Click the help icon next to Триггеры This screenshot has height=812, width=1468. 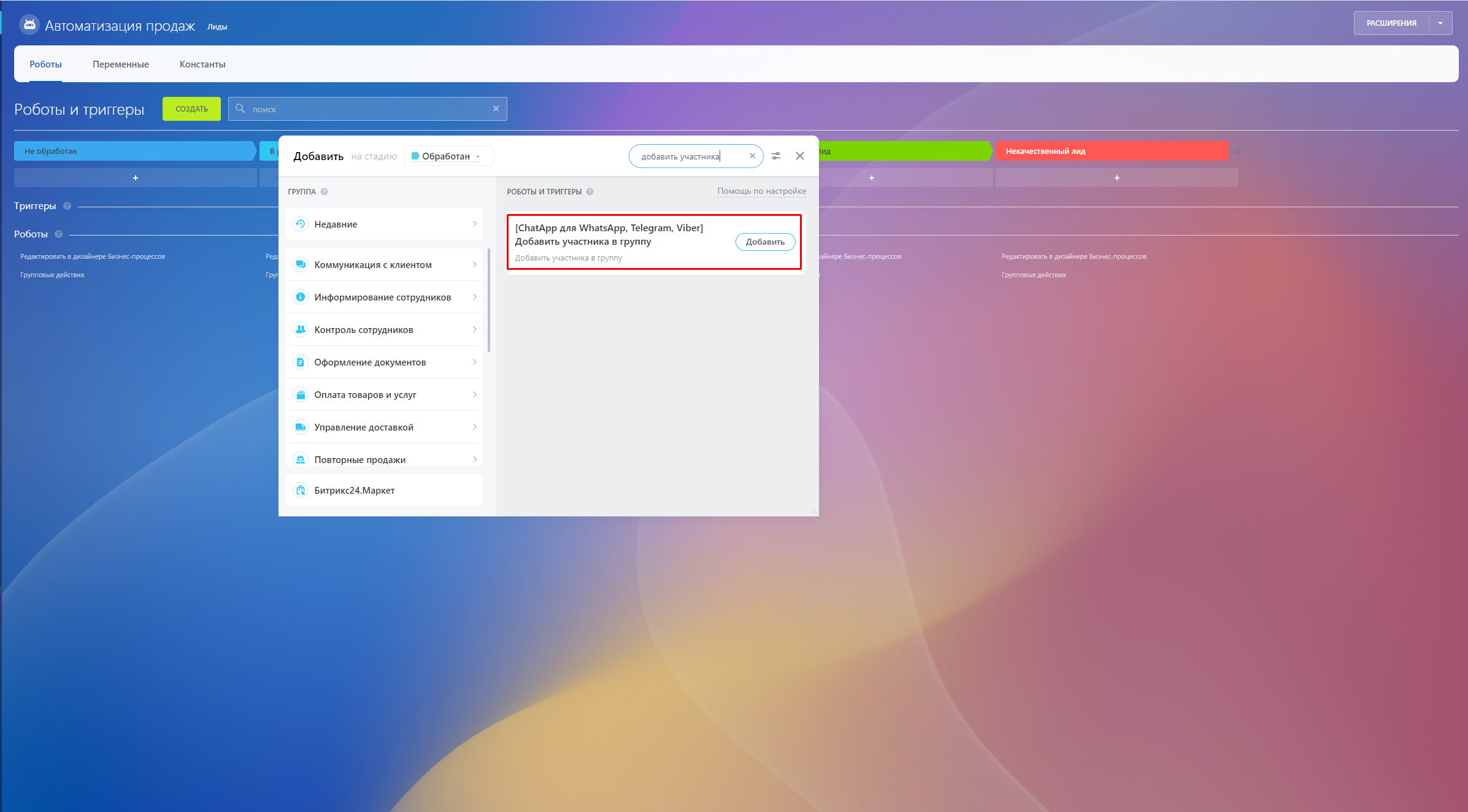67,206
